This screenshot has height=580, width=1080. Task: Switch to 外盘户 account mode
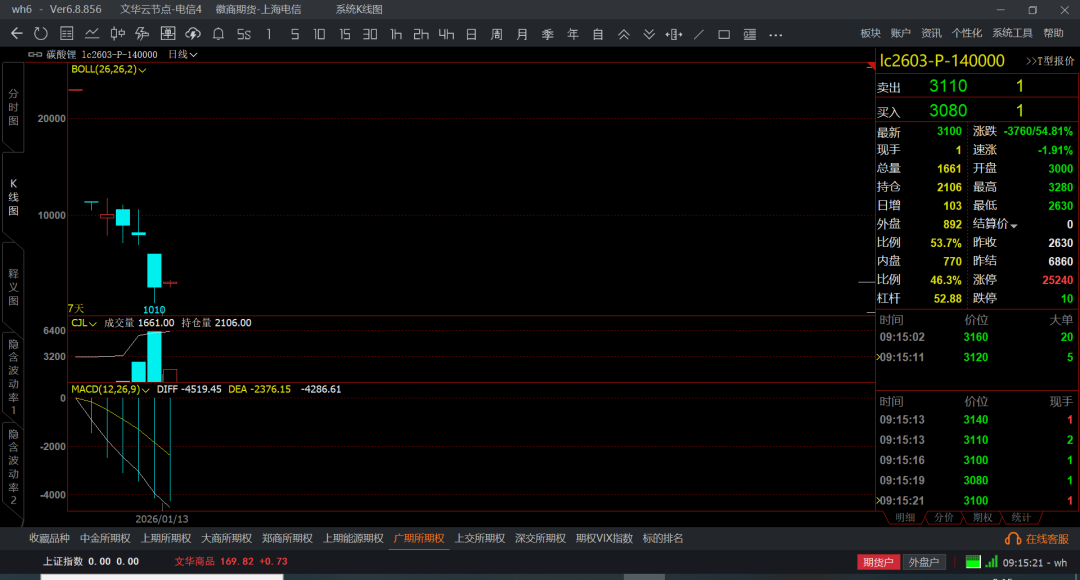(924, 562)
